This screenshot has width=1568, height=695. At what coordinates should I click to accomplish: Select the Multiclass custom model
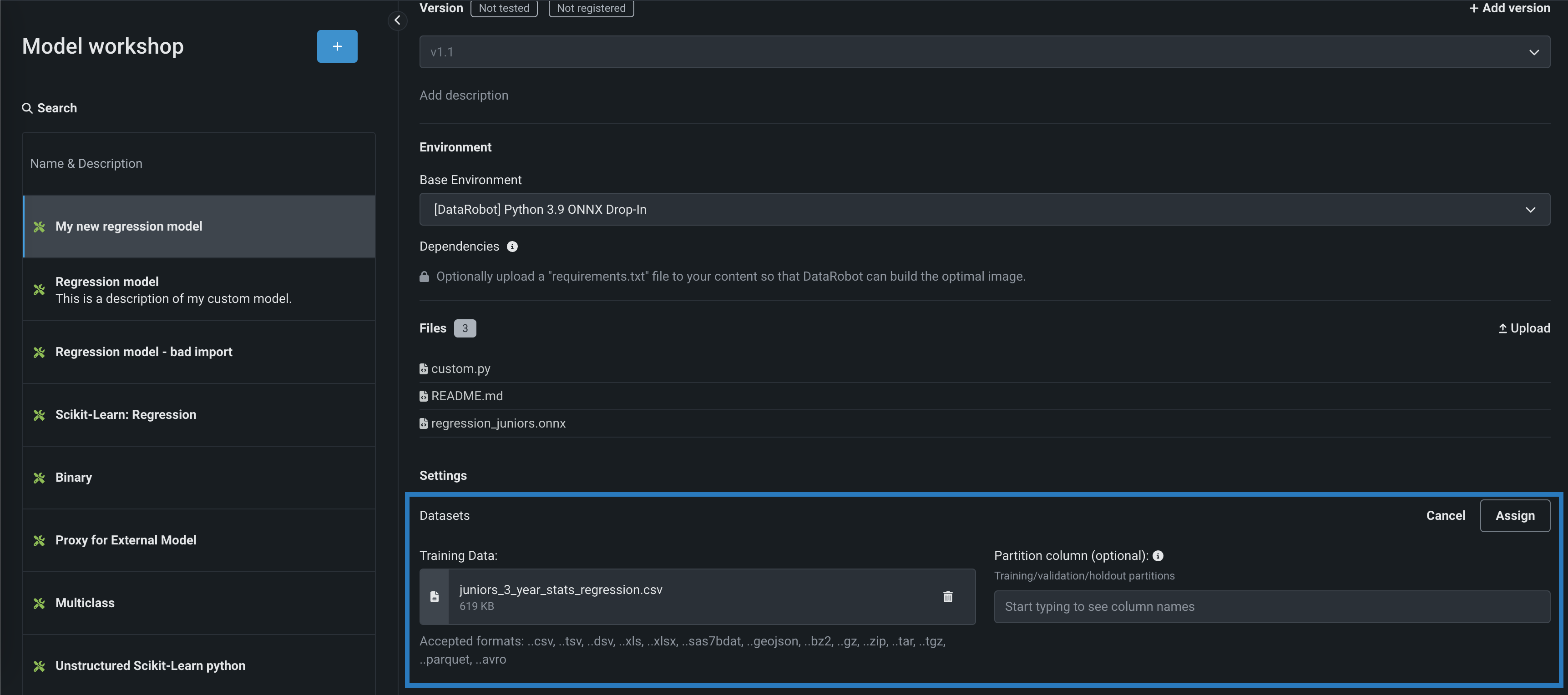pyautogui.click(x=85, y=603)
